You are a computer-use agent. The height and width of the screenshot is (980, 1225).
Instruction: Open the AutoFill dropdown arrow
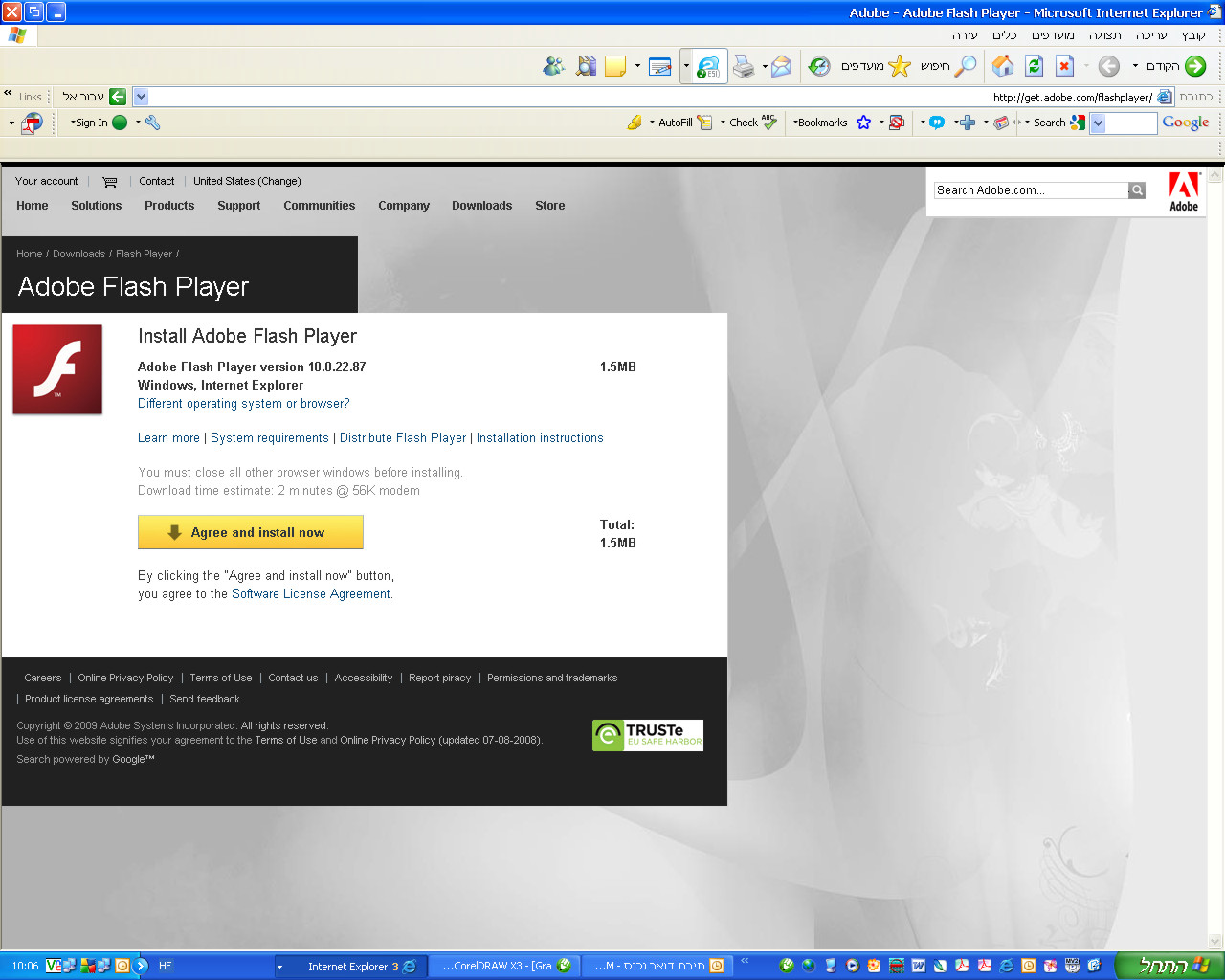[652, 122]
